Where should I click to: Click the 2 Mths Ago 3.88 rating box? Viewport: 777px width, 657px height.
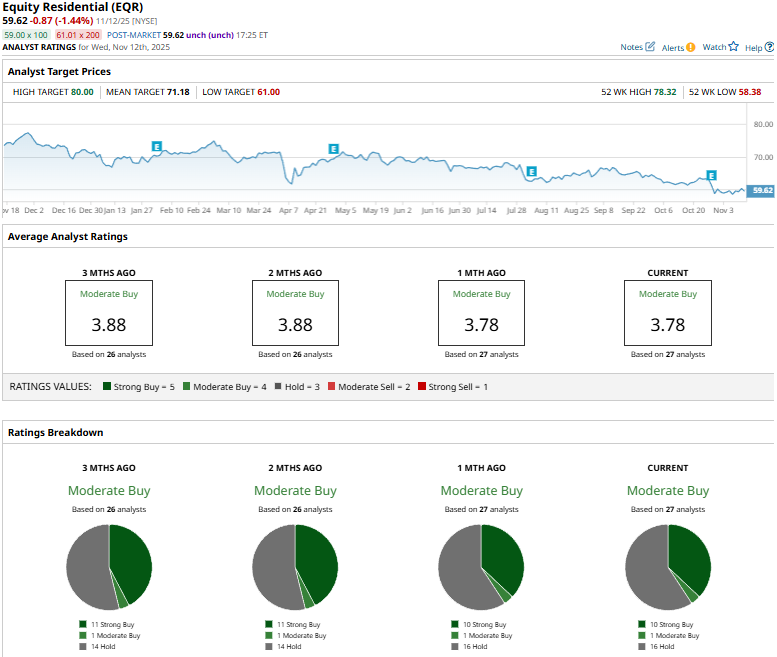pos(295,313)
